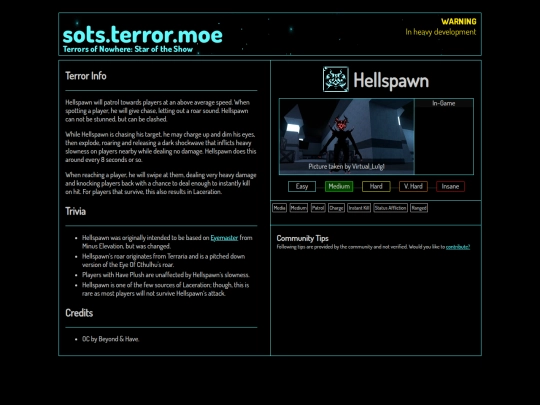Select the Easy difficulty button
540x405 pixels.
[x=302, y=186]
